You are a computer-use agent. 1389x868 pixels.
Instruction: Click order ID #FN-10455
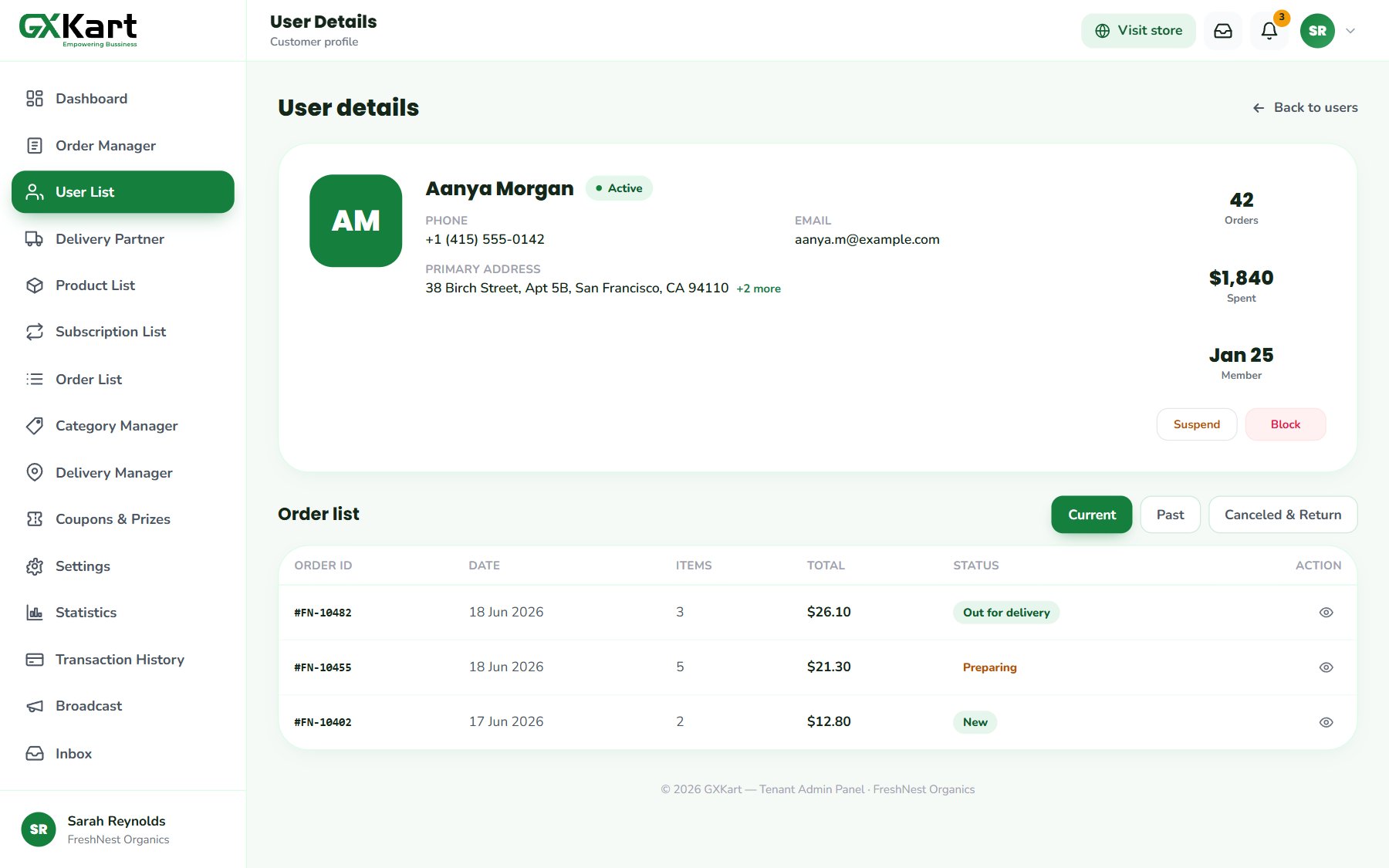coord(323,667)
